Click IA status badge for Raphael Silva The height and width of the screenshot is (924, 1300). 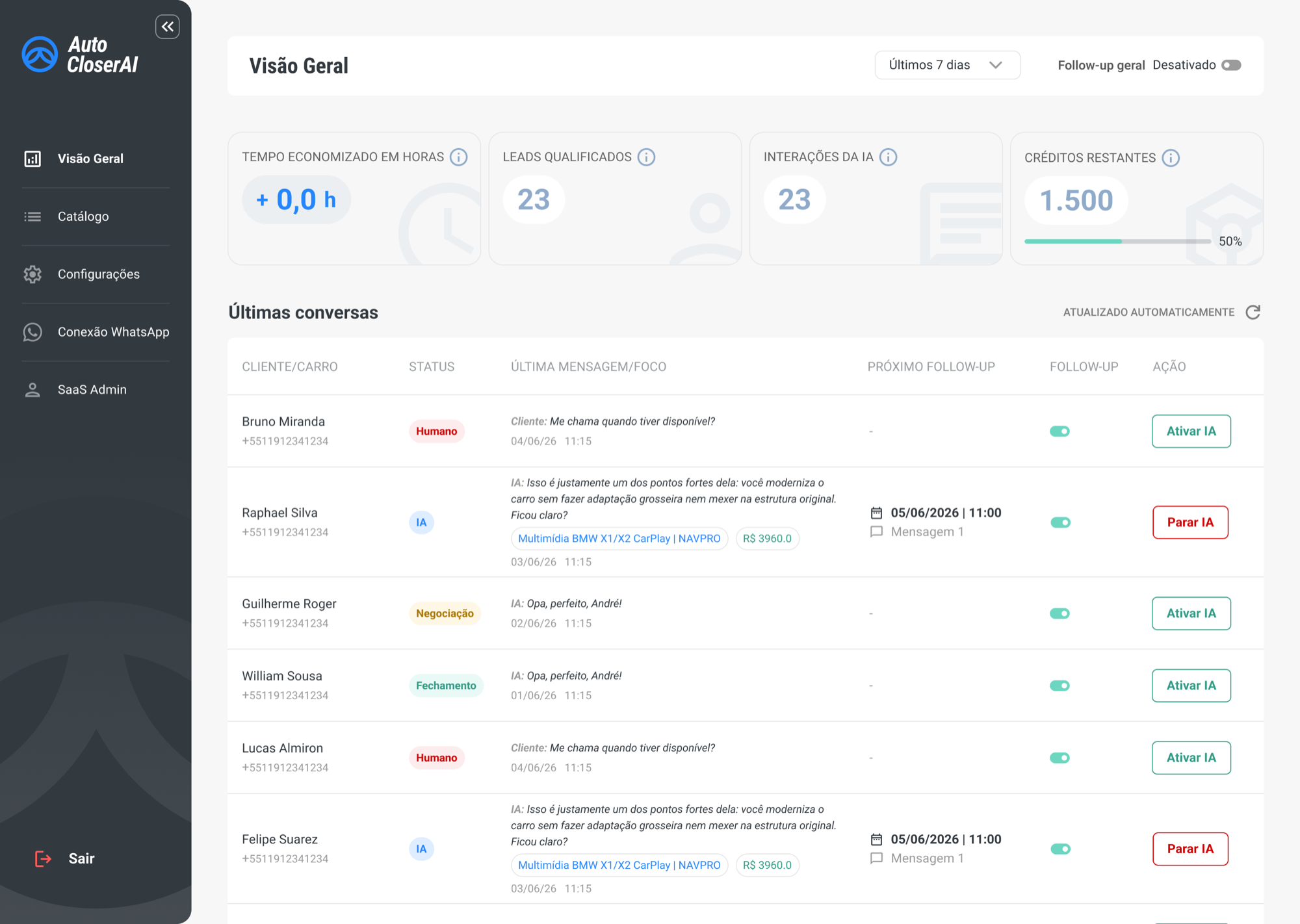click(x=421, y=522)
